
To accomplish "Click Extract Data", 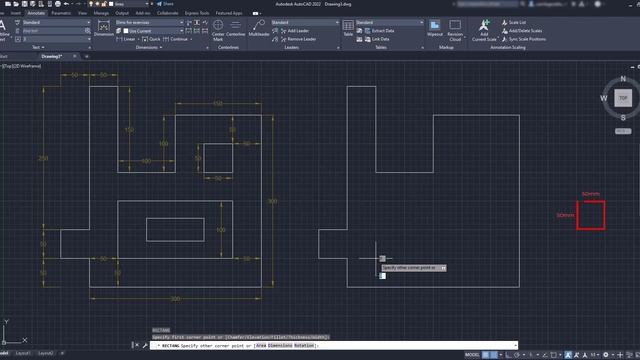I will [379, 31].
